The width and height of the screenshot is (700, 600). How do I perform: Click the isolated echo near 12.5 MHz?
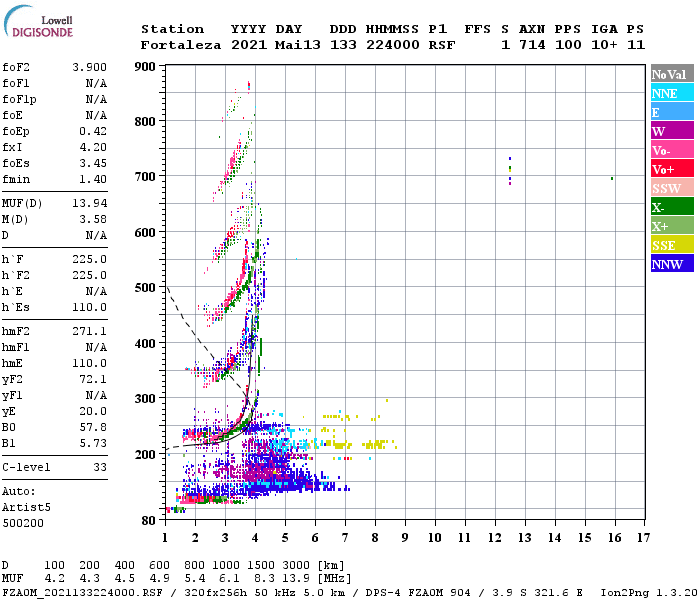pos(510,171)
